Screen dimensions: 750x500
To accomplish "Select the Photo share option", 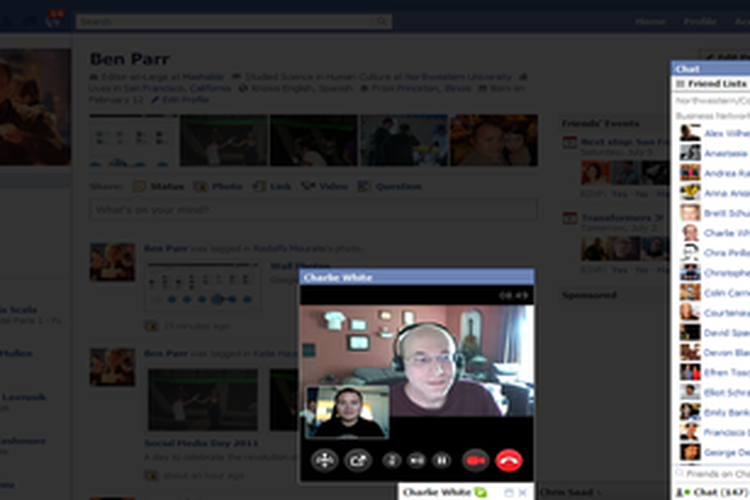I will 219,187.
